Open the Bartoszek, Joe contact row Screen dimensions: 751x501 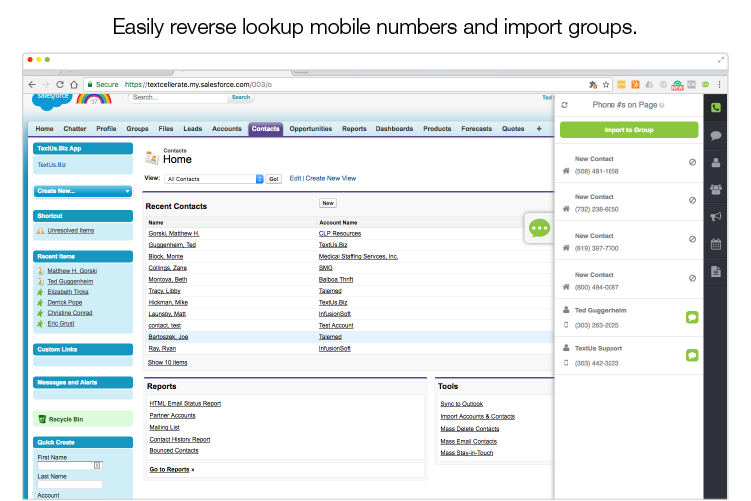point(168,337)
